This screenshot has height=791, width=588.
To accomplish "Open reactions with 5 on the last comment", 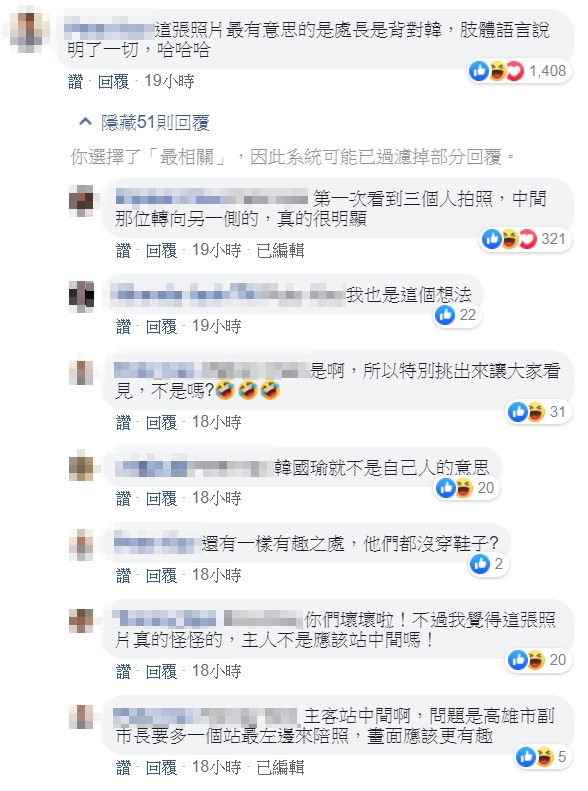I will pos(543,757).
